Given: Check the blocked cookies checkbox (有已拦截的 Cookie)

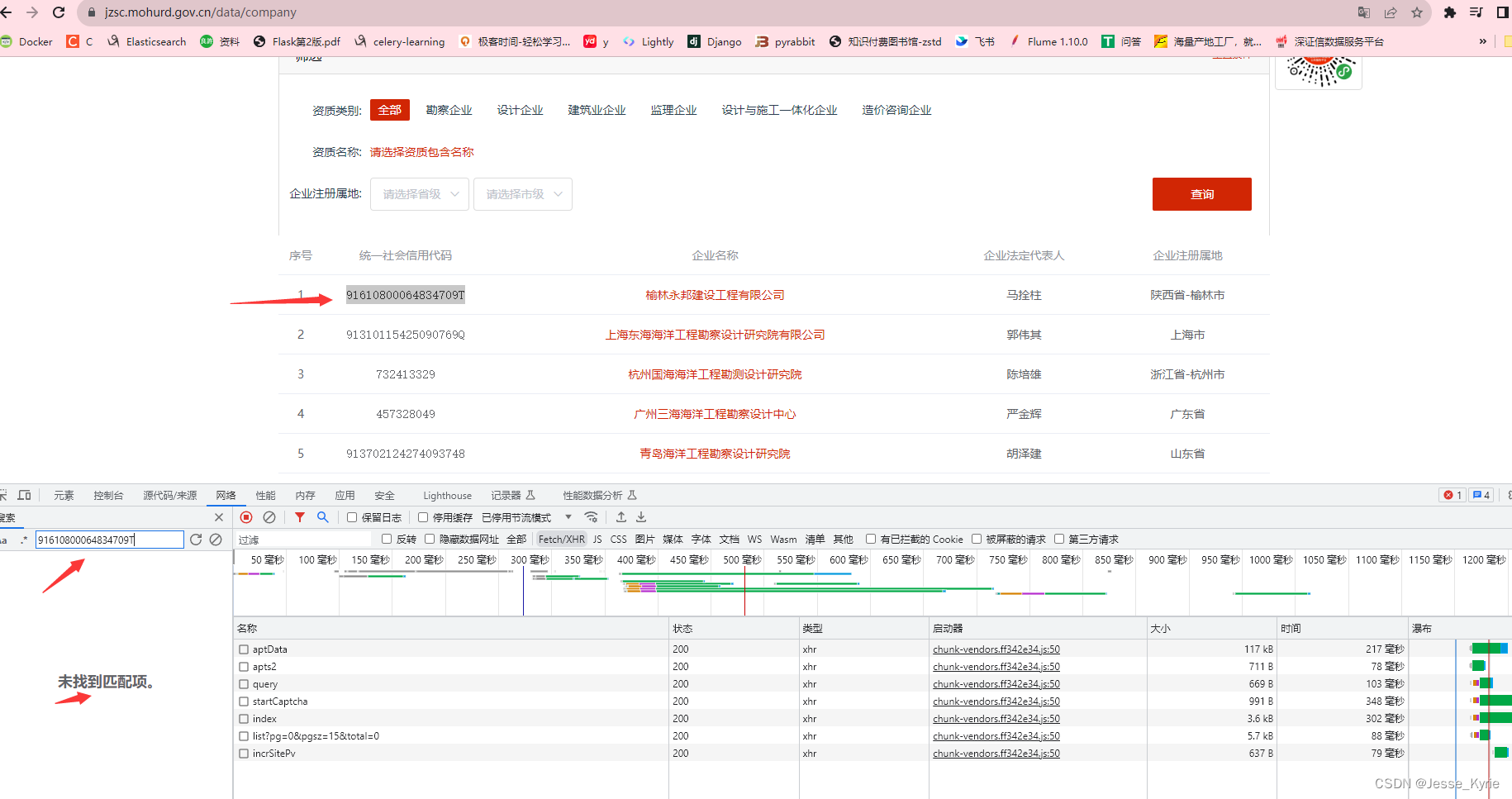Looking at the screenshot, I should point(871,539).
